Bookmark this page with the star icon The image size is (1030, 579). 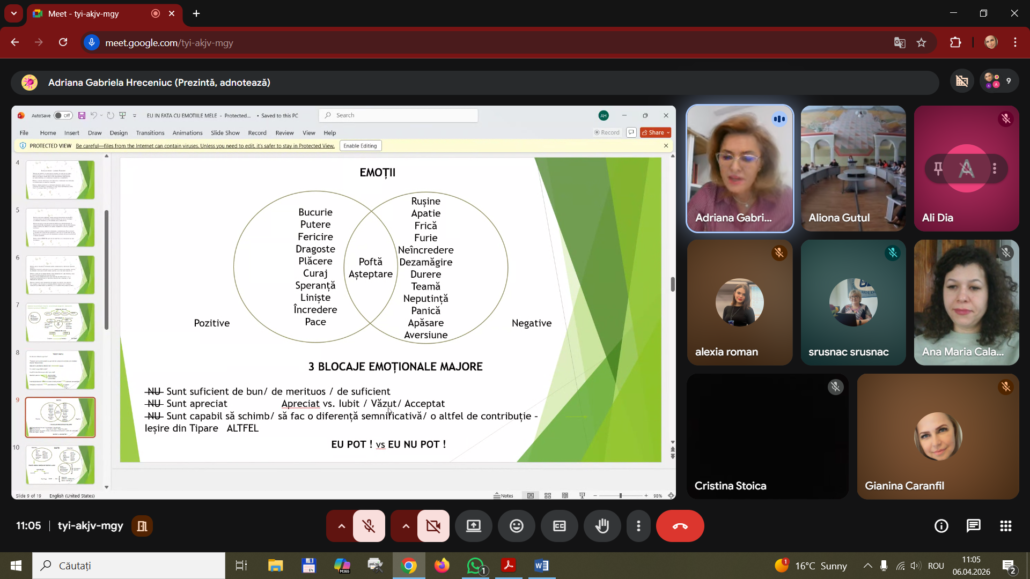pos(922,43)
